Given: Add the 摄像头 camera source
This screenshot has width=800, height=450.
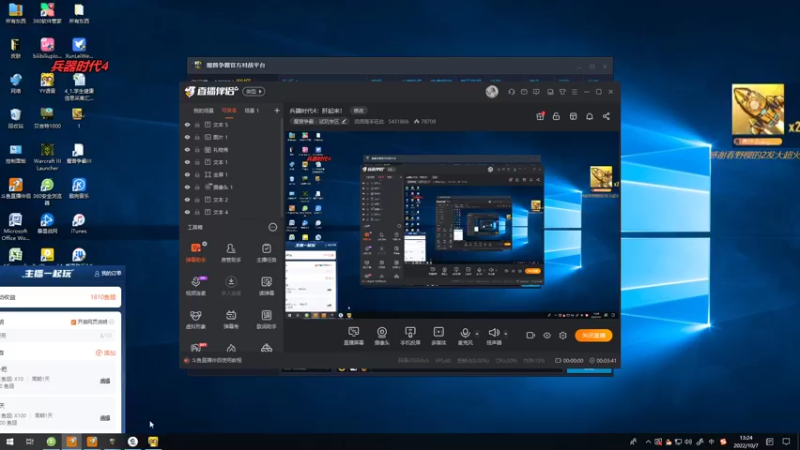Looking at the screenshot, I should point(382,336).
